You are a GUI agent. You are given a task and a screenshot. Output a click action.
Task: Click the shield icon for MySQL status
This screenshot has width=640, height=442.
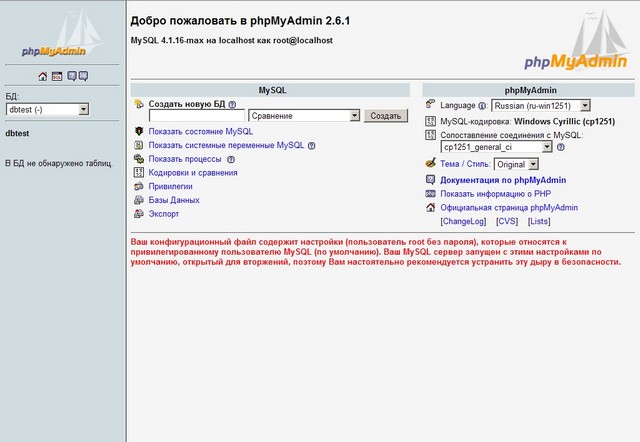[x=139, y=131]
